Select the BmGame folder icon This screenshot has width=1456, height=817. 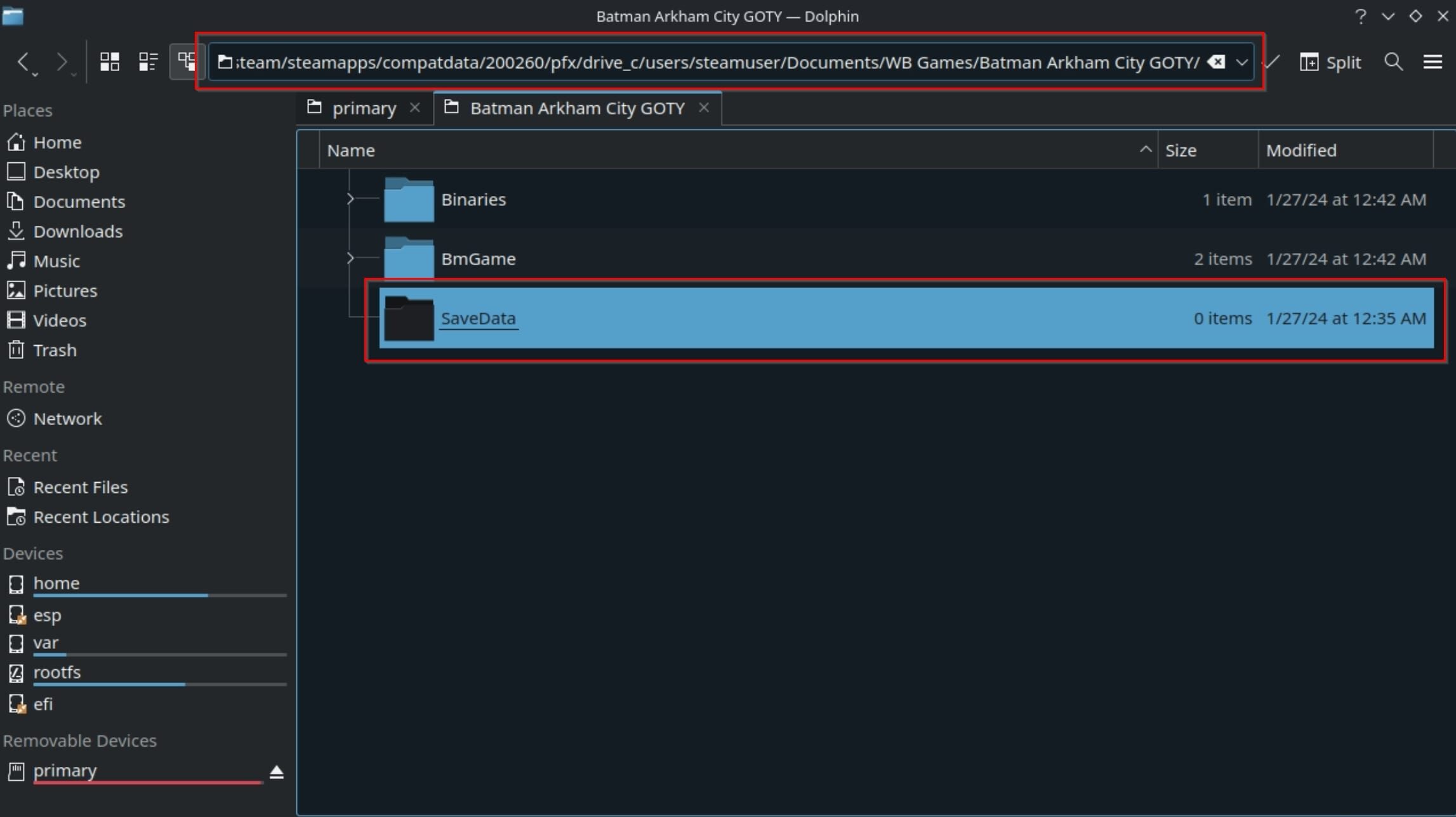click(x=409, y=258)
